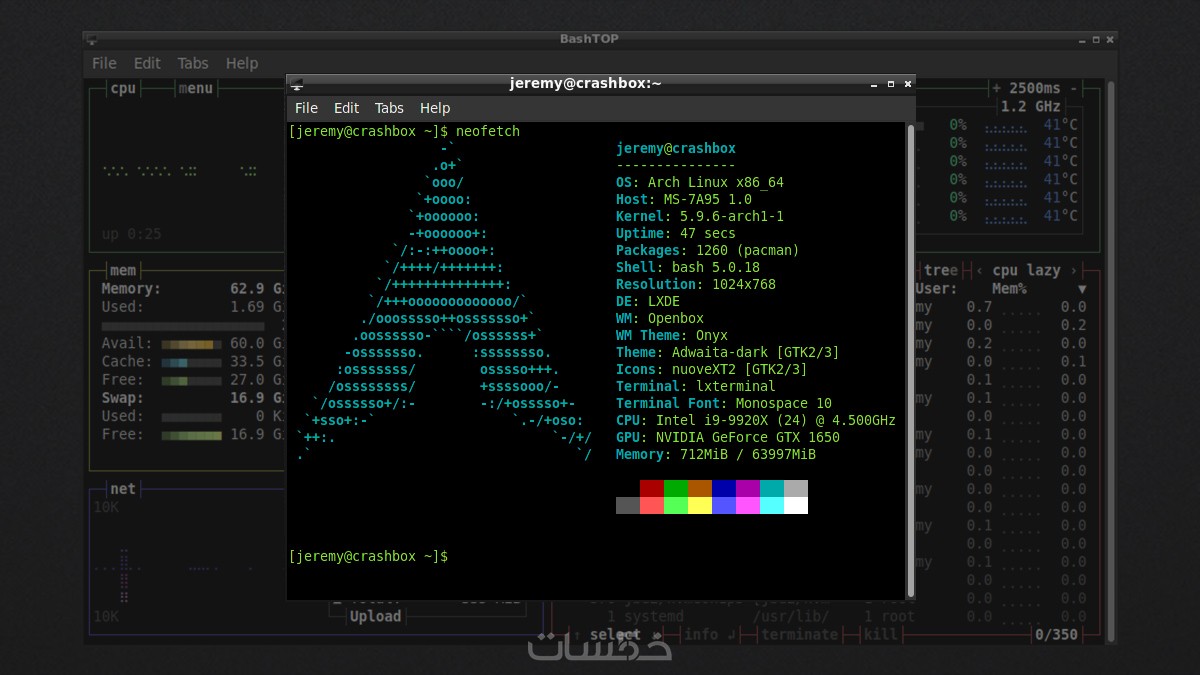The height and width of the screenshot is (675, 1200).
Task: Click the 'Kernel: 5.9.6-arch1-1' line
Action: (x=700, y=216)
